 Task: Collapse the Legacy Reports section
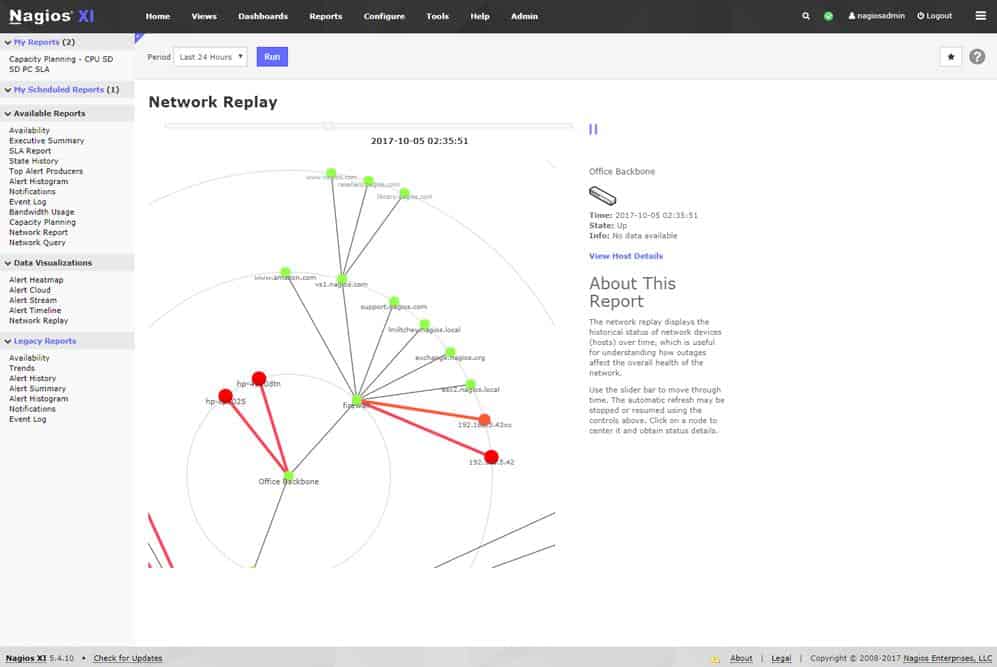(x=8, y=341)
